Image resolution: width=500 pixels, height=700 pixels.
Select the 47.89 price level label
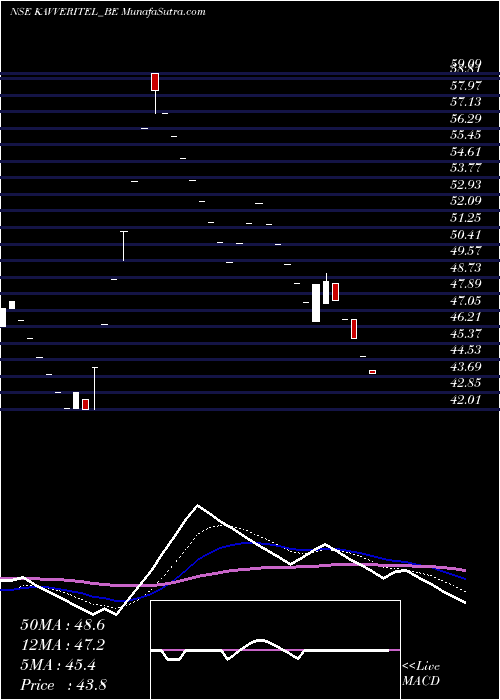[x=466, y=284]
